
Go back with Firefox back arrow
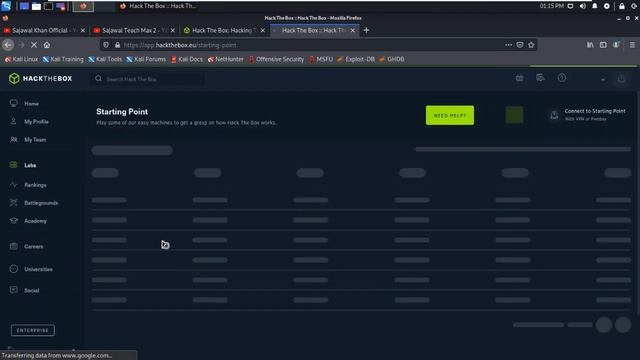(8, 45)
